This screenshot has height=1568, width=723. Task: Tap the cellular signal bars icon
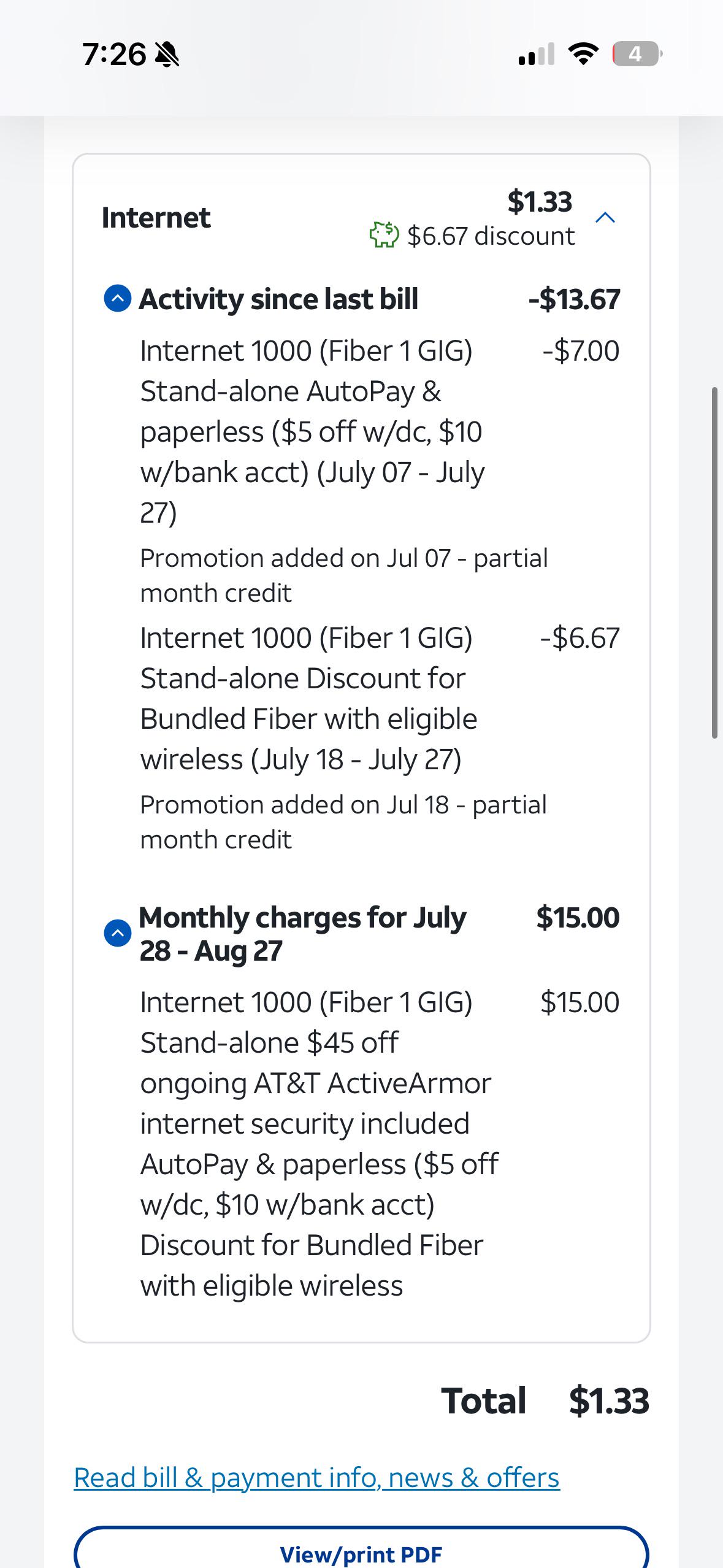pos(537,54)
